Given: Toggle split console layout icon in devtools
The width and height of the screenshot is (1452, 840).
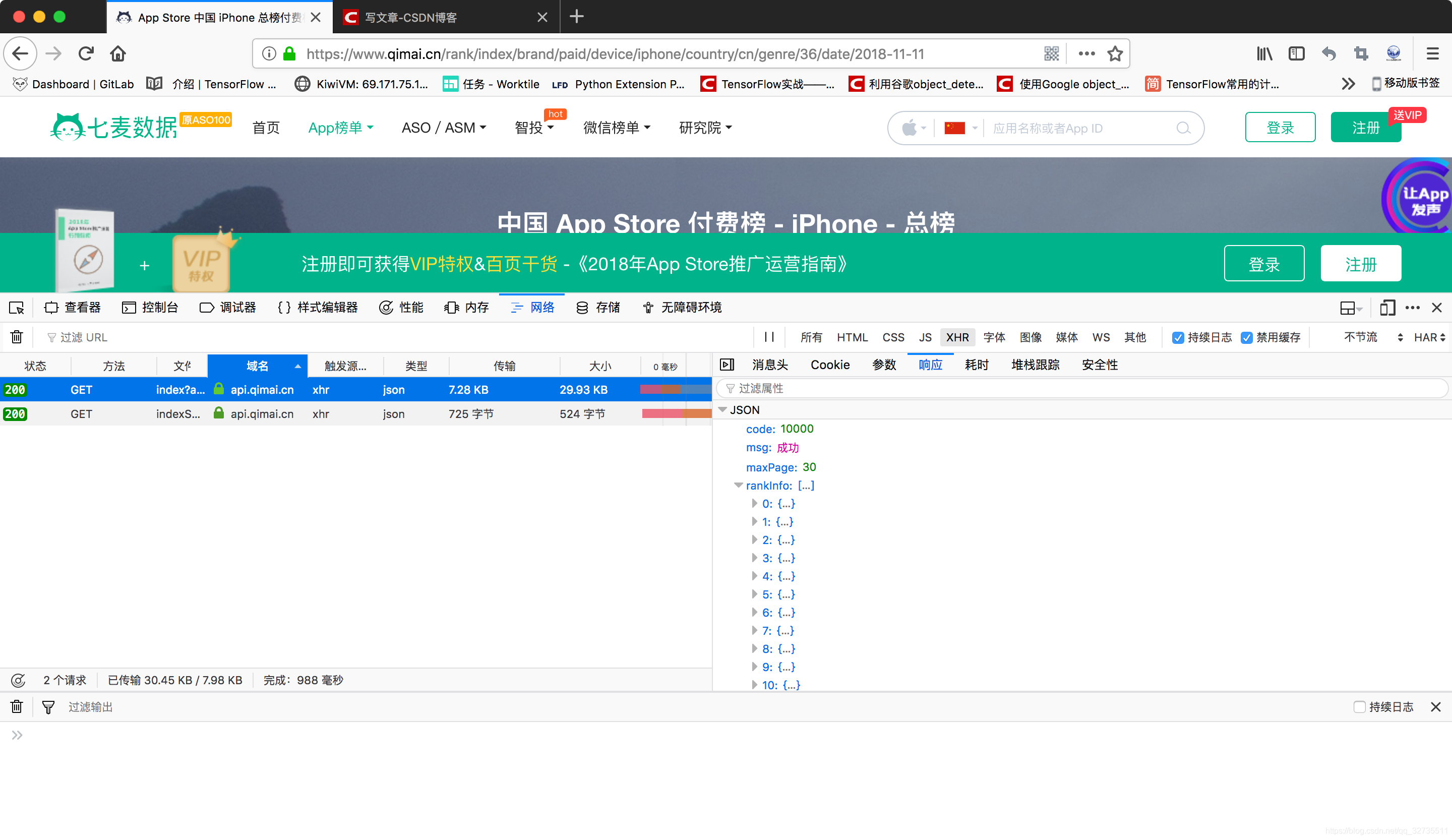Looking at the screenshot, I should [1351, 308].
